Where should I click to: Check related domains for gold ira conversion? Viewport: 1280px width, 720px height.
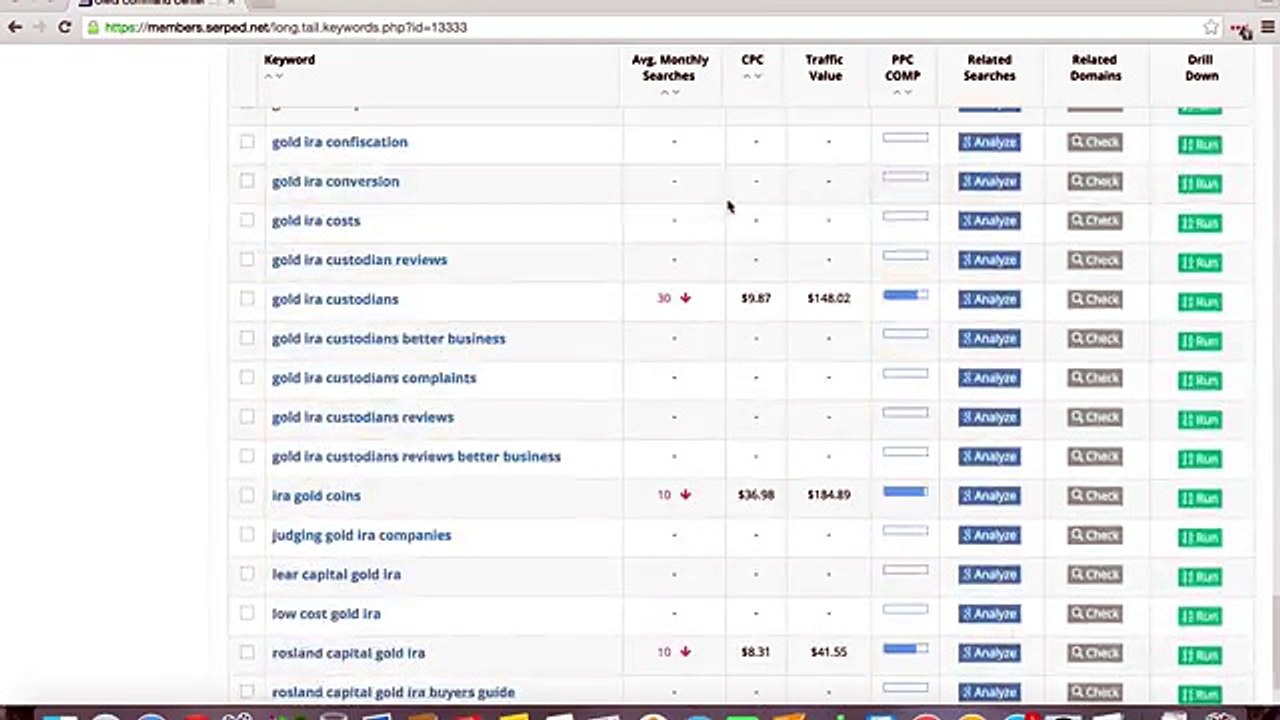click(x=1094, y=181)
